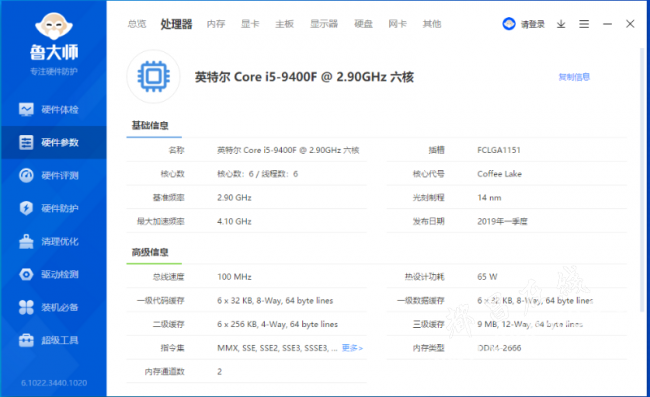The image size is (650, 397).
Task: Click the 一级代码缓存 value 6 x 32 KB
Action: pyautogui.click(x=275, y=301)
